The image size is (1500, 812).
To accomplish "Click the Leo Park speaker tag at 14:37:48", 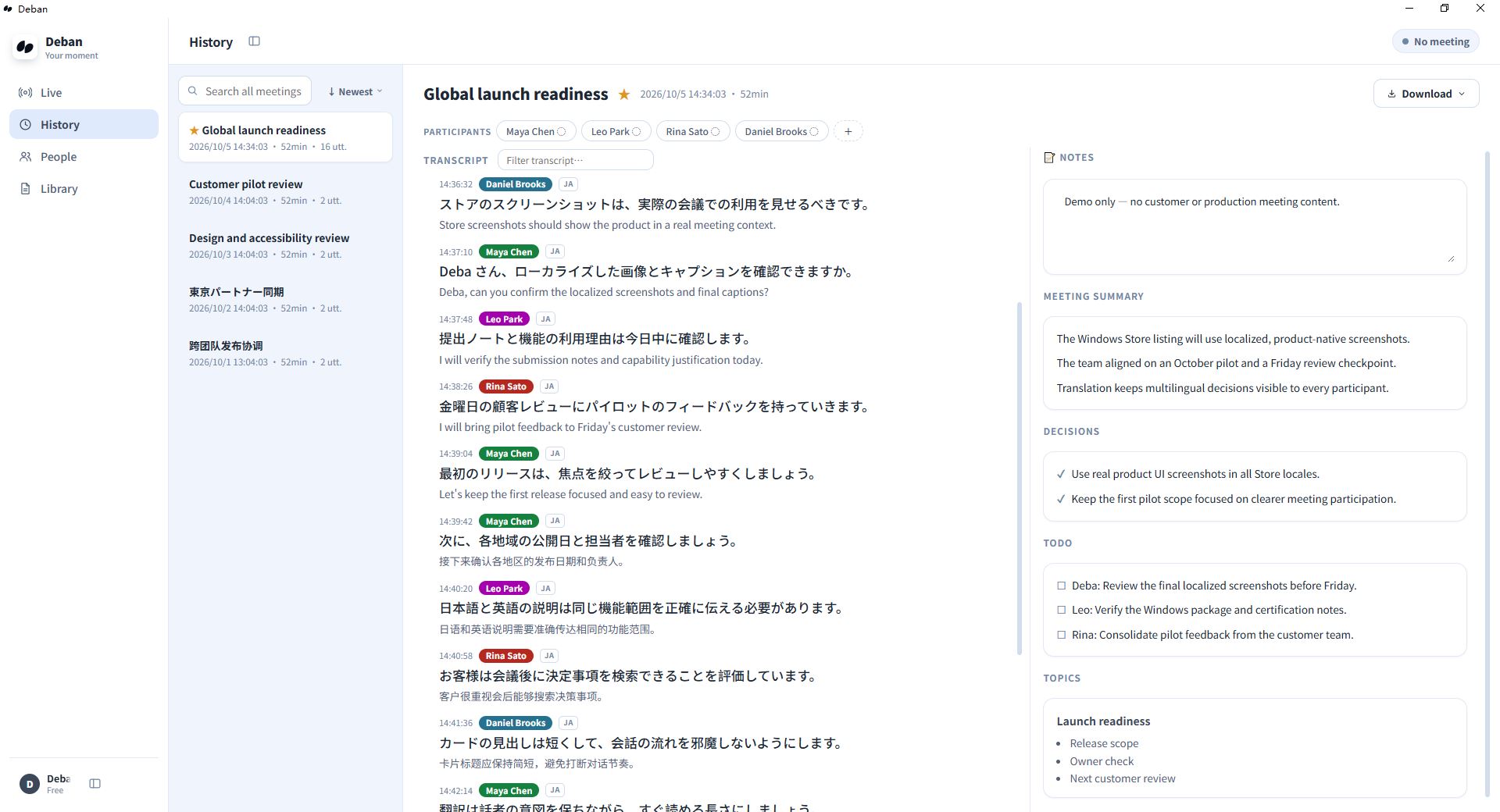I will coord(504,319).
